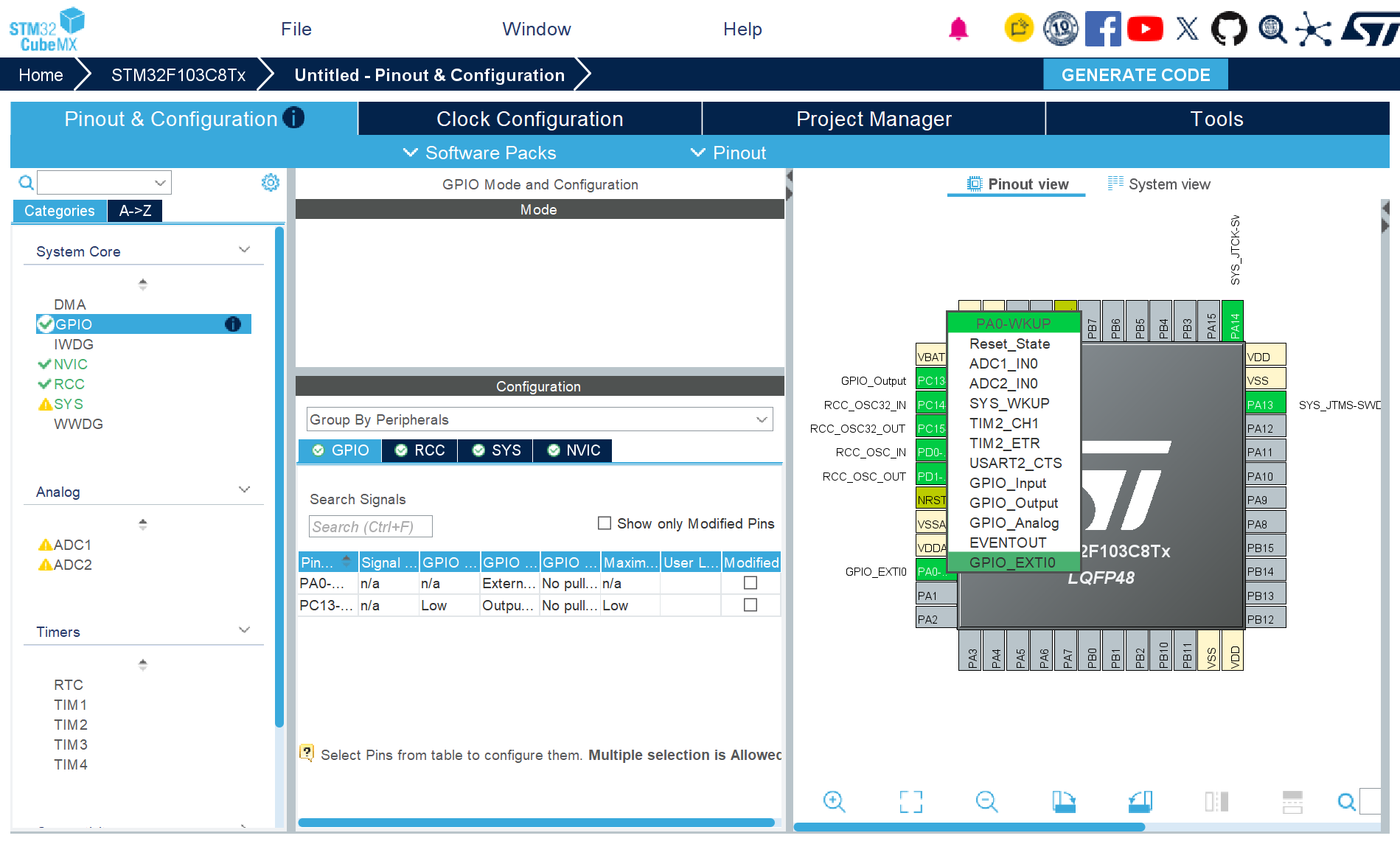Click the pin search magnifier icon

click(x=1346, y=801)
